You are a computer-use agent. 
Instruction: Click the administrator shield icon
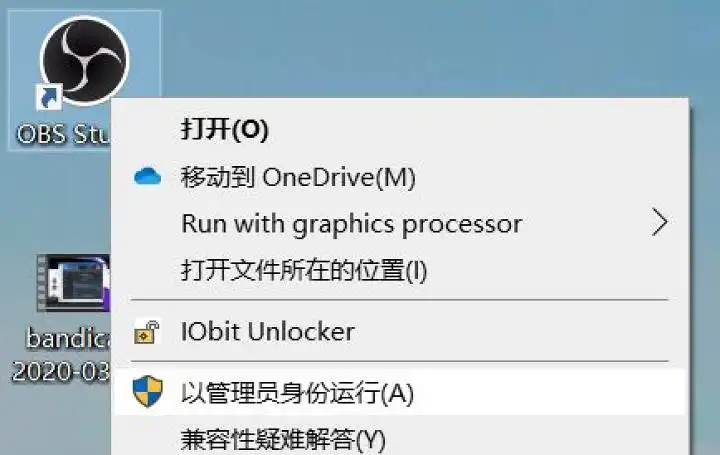pyautogui.click(x=147, y=393)
